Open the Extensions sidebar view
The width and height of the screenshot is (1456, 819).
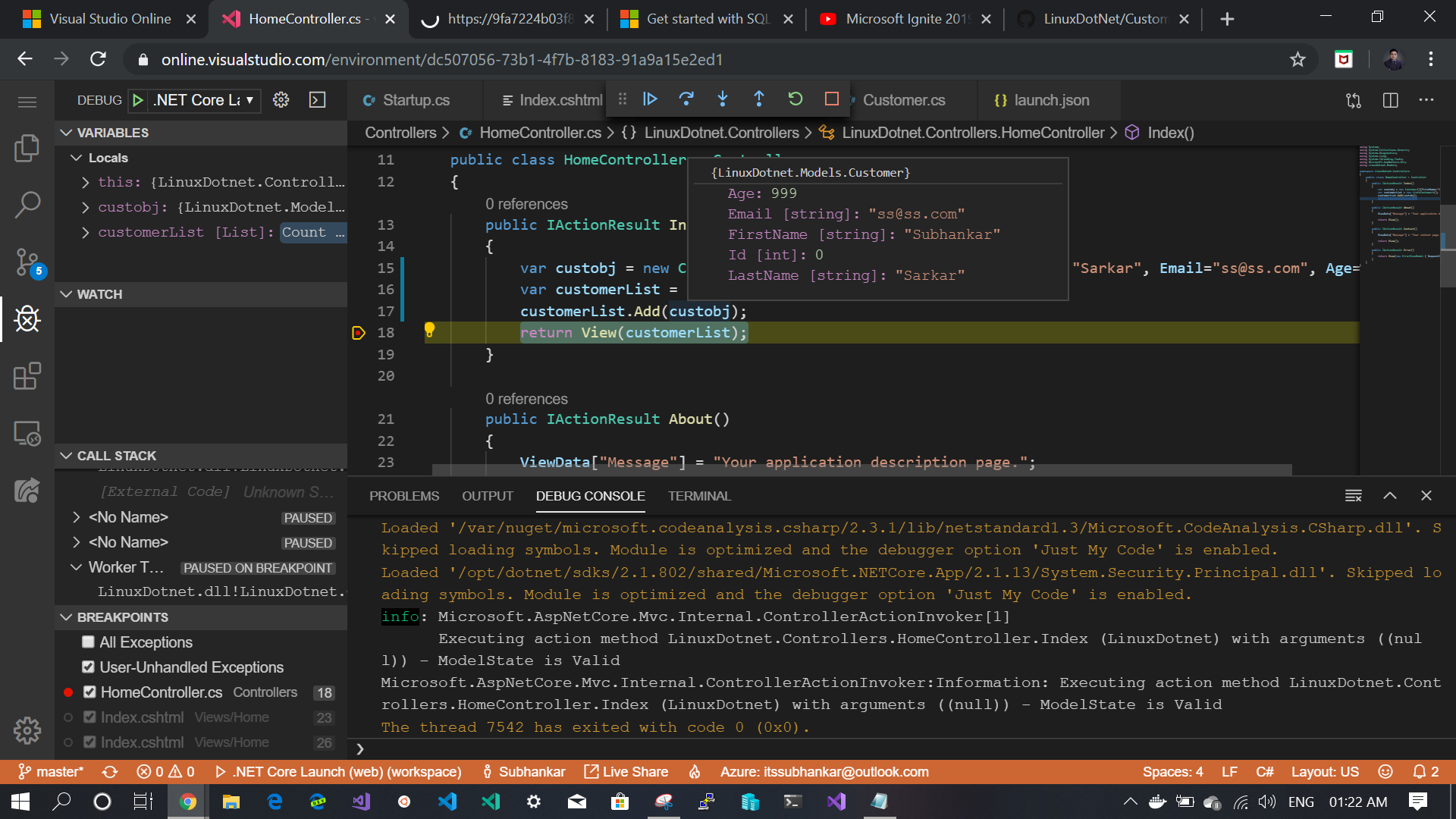pos(27,375)
